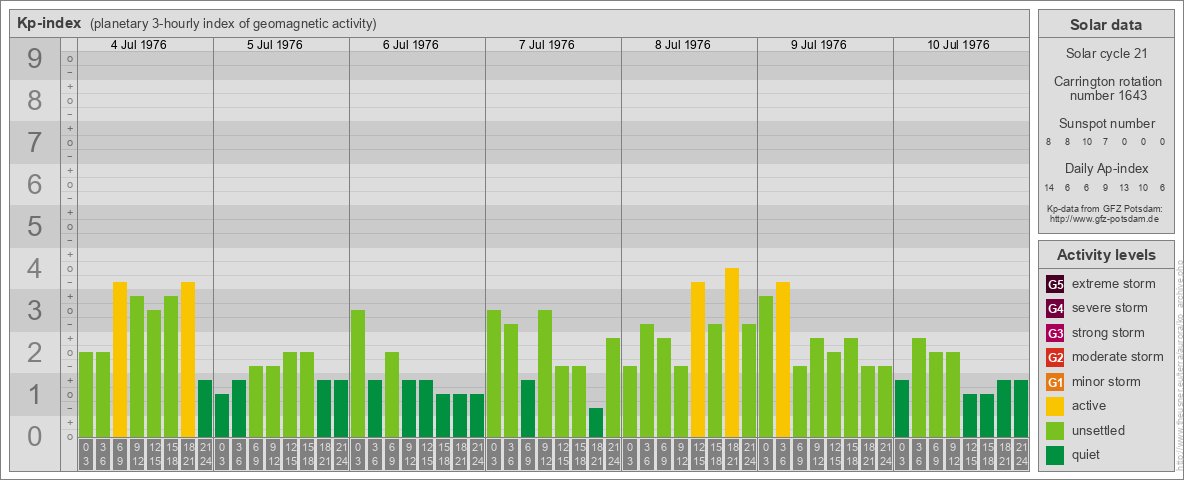Click the 8 Jul 1976 date header
1184x480 pixels.
coord(683,45)
